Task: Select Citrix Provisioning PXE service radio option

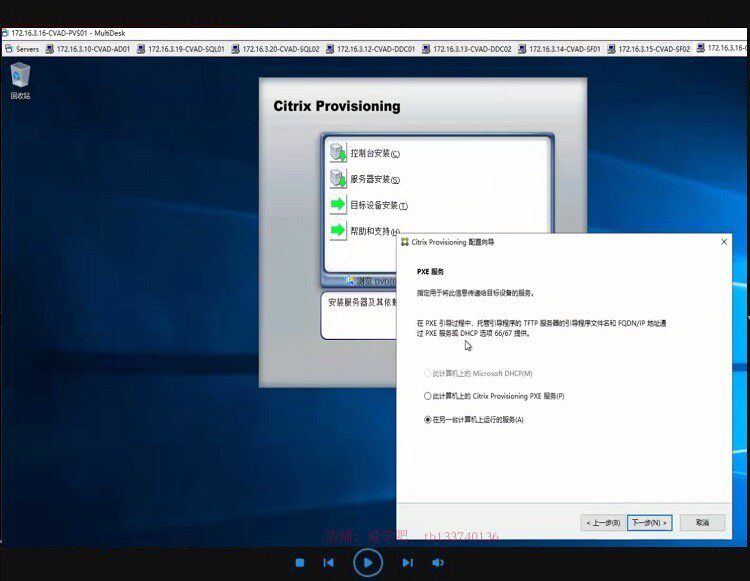Action: point(428,396)
